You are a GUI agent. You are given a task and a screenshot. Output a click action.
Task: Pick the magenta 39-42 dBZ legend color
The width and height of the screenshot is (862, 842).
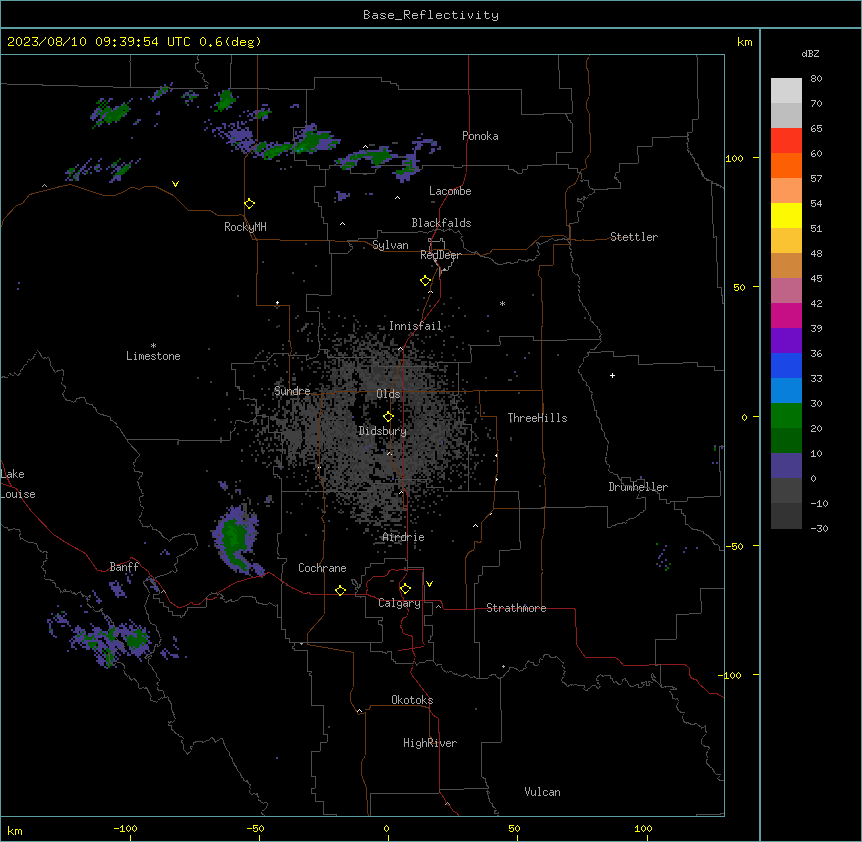point(786,315)
